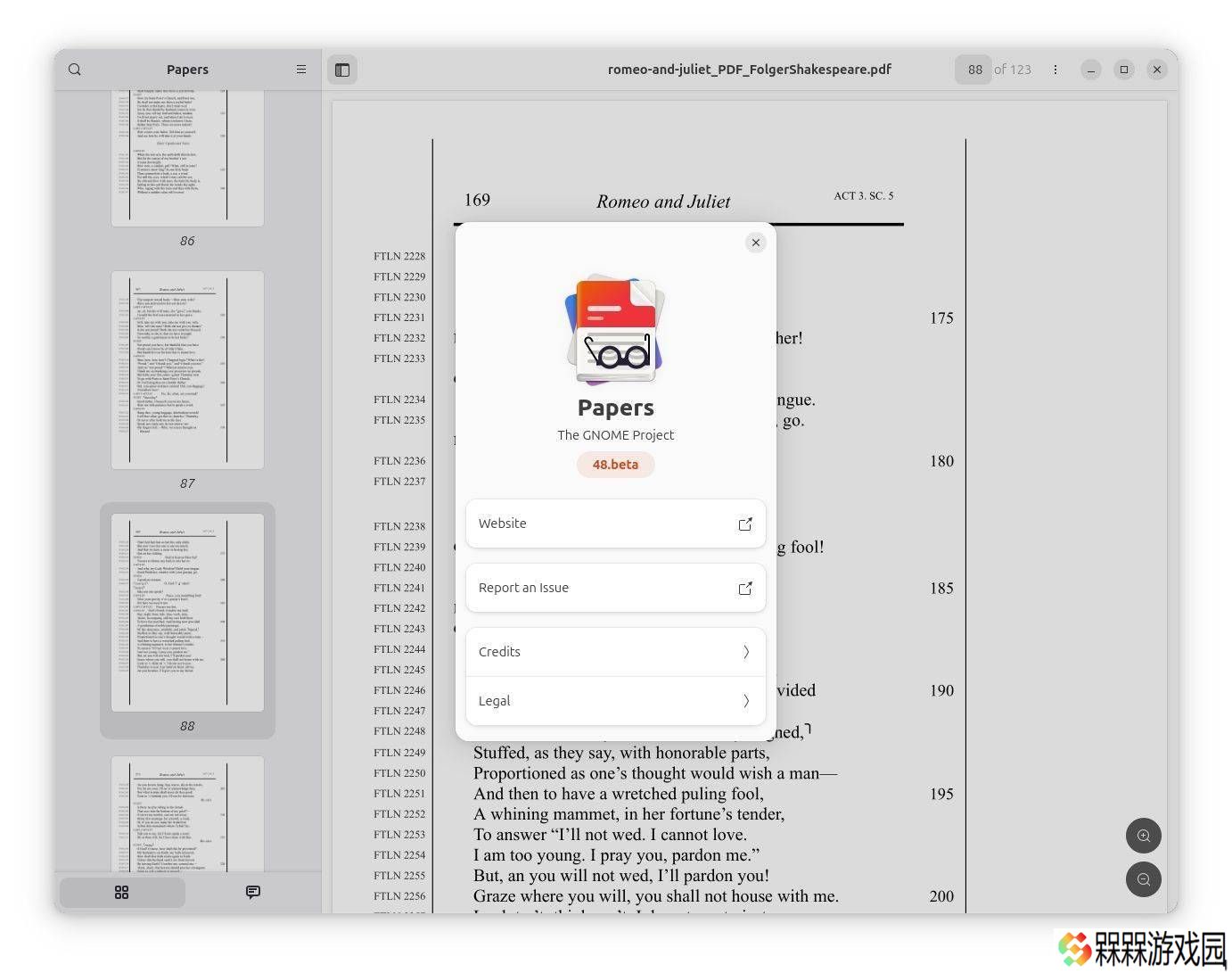Click the 'of 123' page count text
The width and height of the screenshot is (1232, 973).
point(1013,70)
